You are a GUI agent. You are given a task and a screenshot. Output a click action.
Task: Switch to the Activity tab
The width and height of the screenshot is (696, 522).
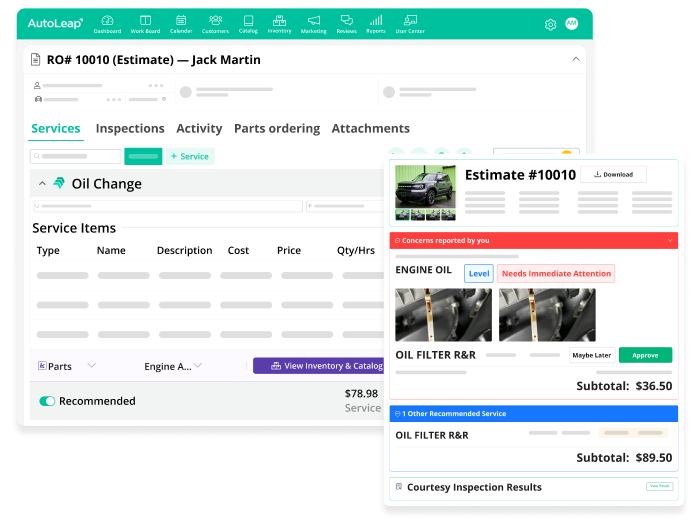(199, 128)
